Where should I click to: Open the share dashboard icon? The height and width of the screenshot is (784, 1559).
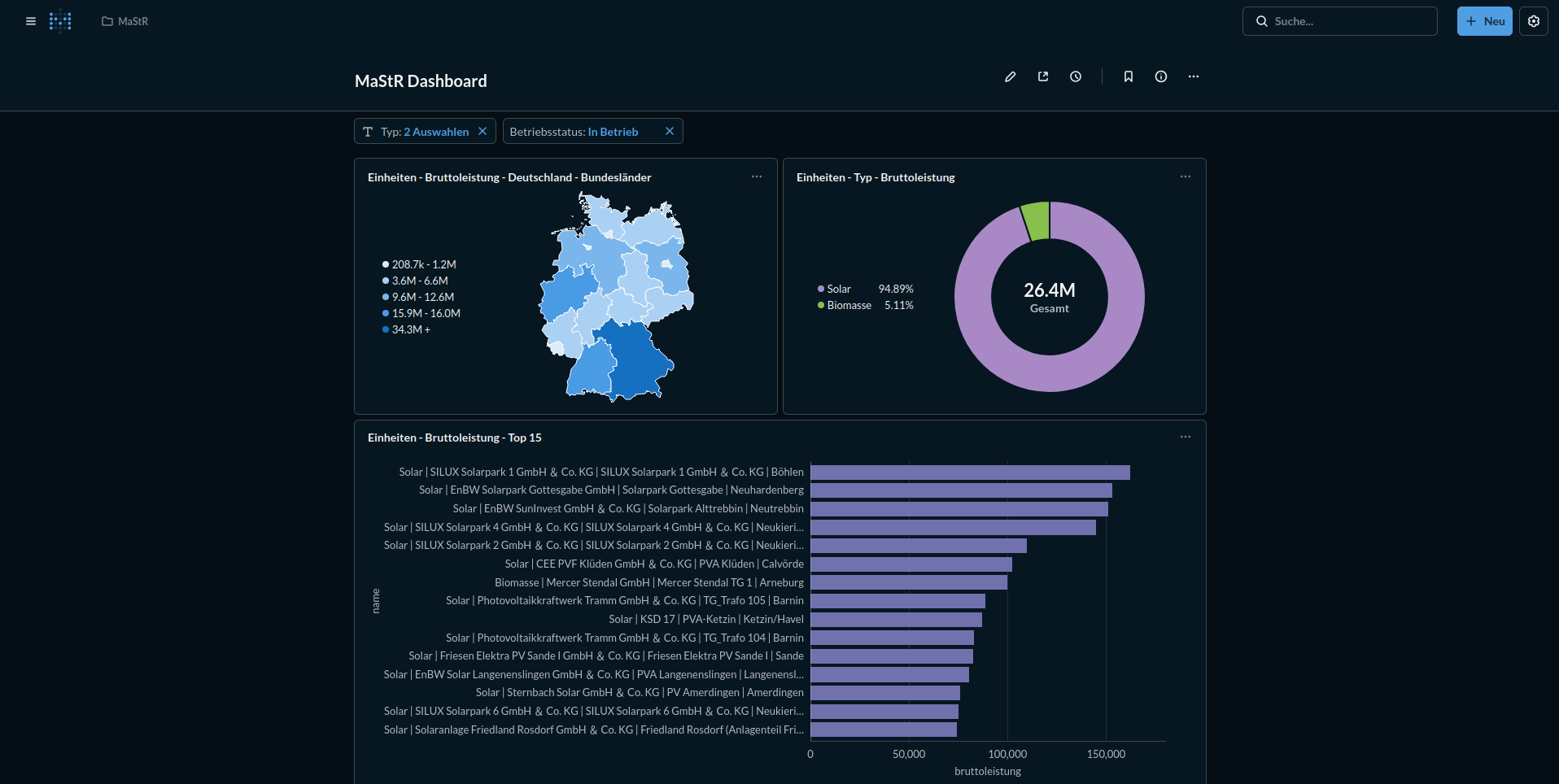pyautogui.click(x=1043, y=76)
